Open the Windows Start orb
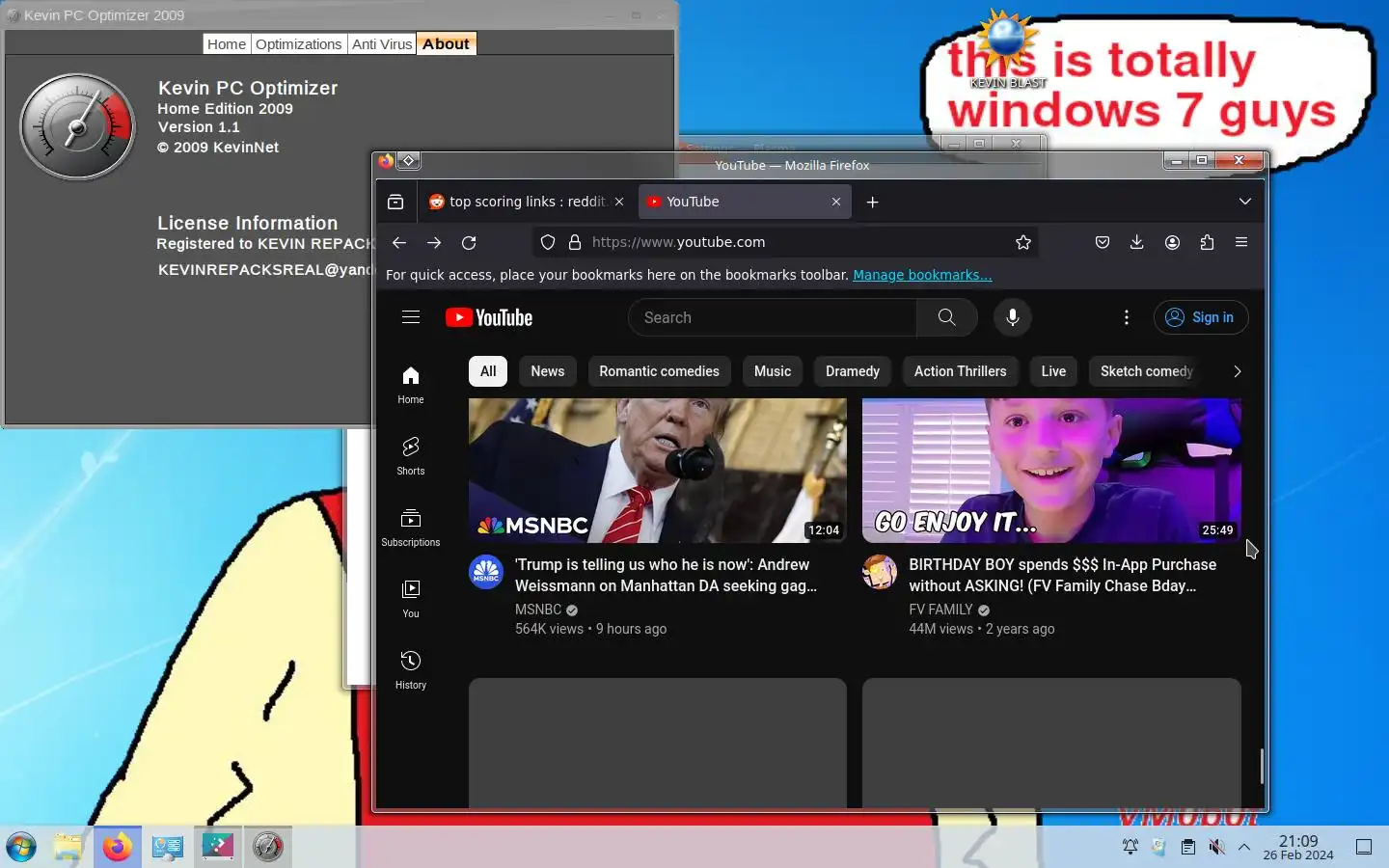Viewport: 1389px width, 868px height. [x=21, y=847]
